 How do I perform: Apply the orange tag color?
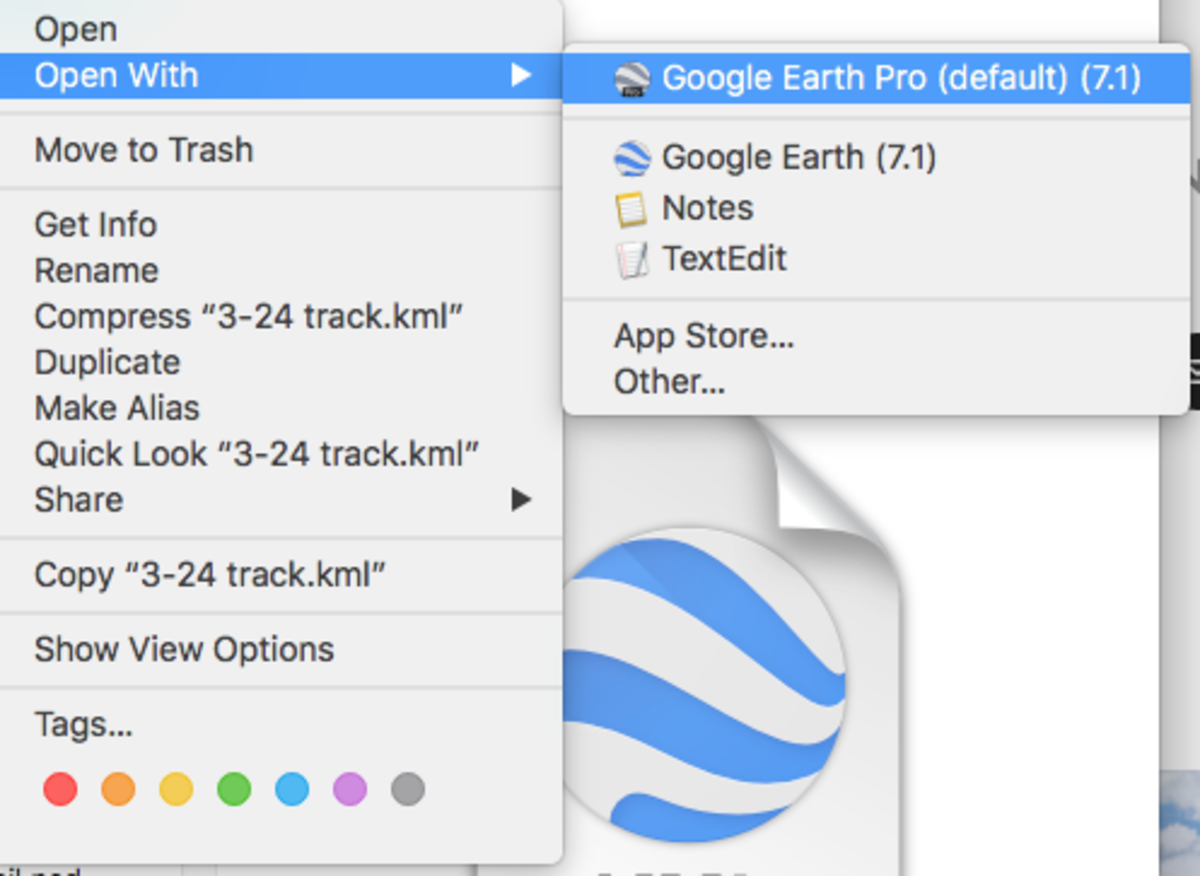pyautogui.click(x=118, y=789)
